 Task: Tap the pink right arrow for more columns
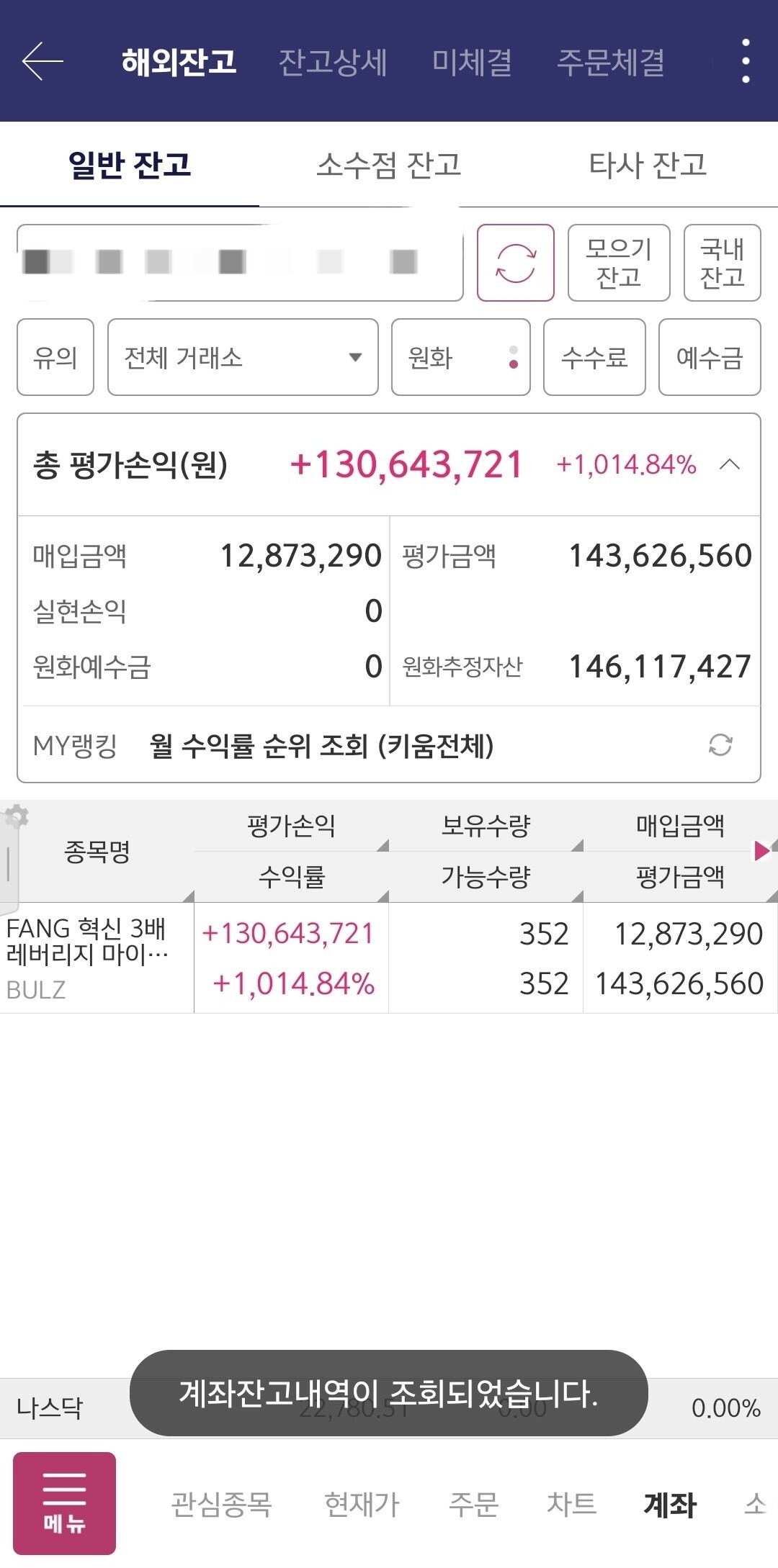761,851
